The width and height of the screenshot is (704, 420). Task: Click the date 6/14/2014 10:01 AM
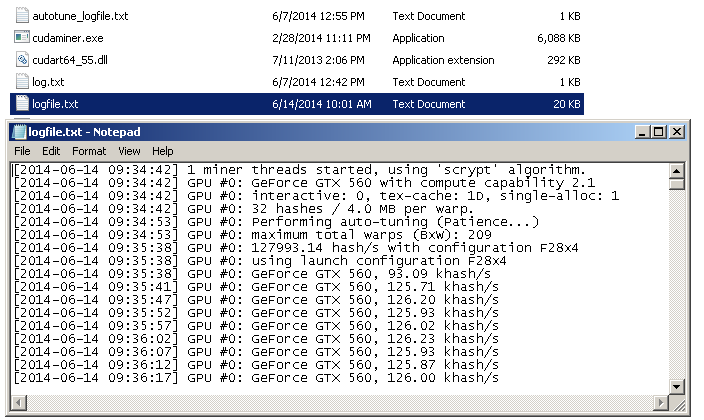click(321, 104)
